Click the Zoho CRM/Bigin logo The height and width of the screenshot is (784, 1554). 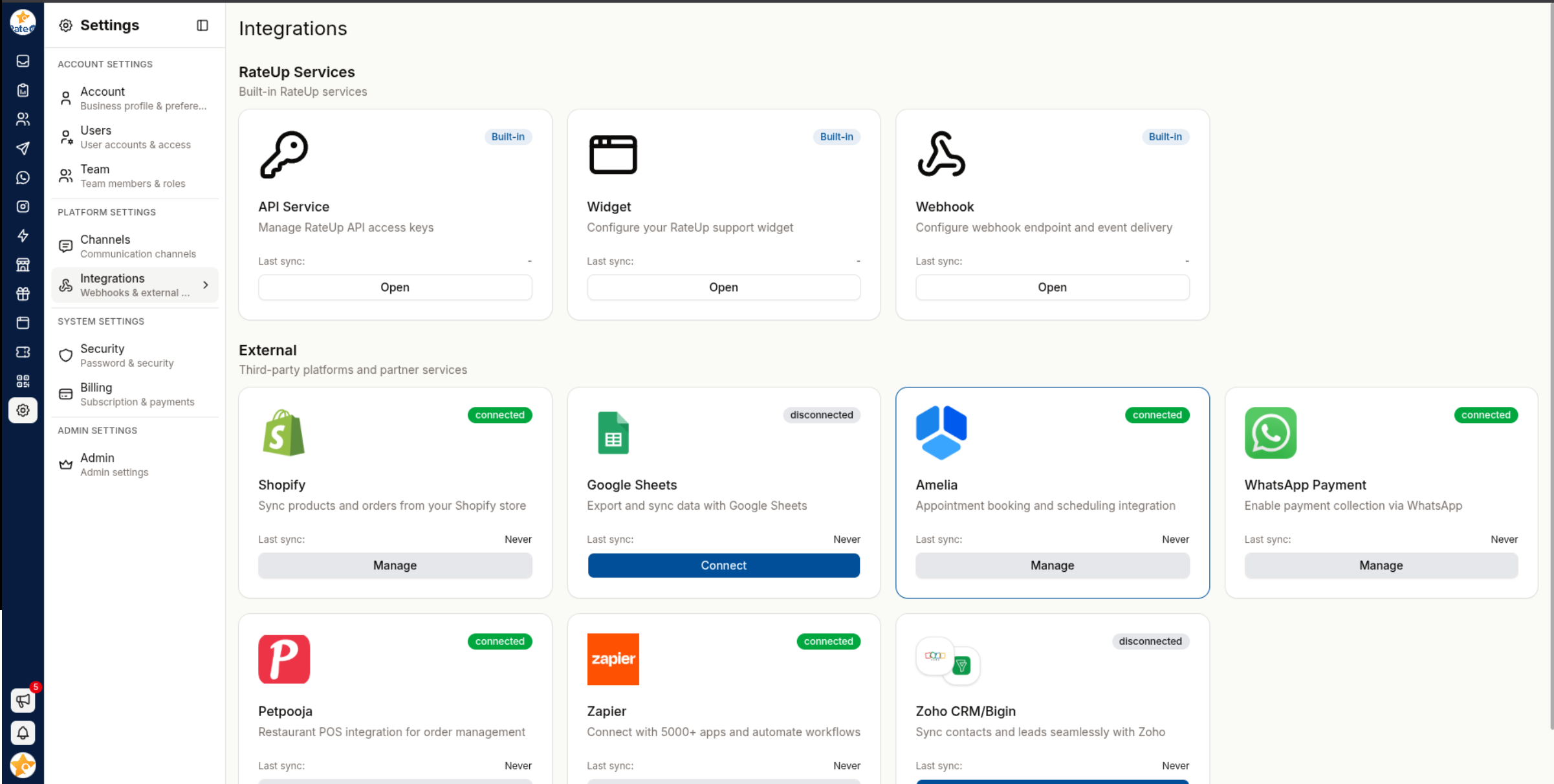tap(948, 660)
